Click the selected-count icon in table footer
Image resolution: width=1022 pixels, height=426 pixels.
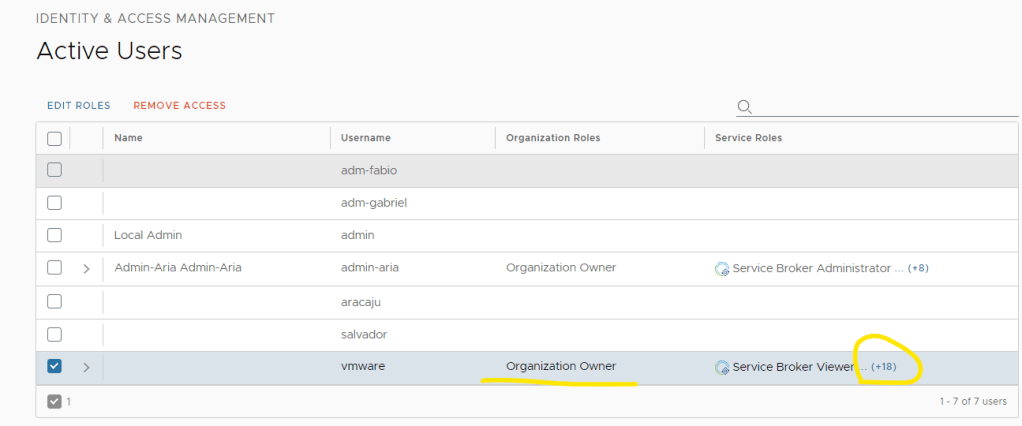[x=54, y=401]
